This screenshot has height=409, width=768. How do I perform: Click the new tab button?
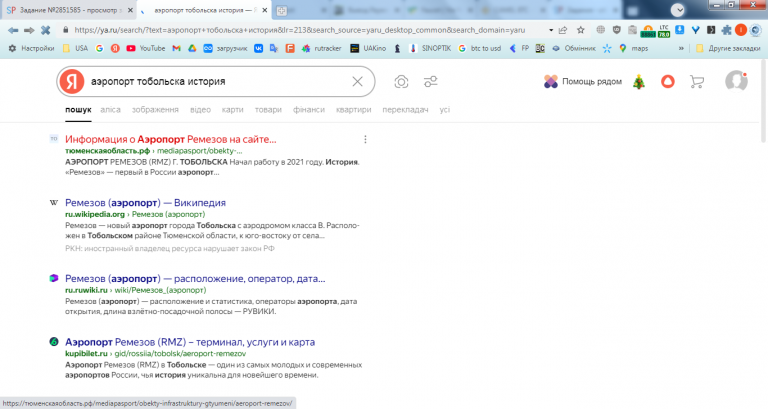[x=281, y=11]
